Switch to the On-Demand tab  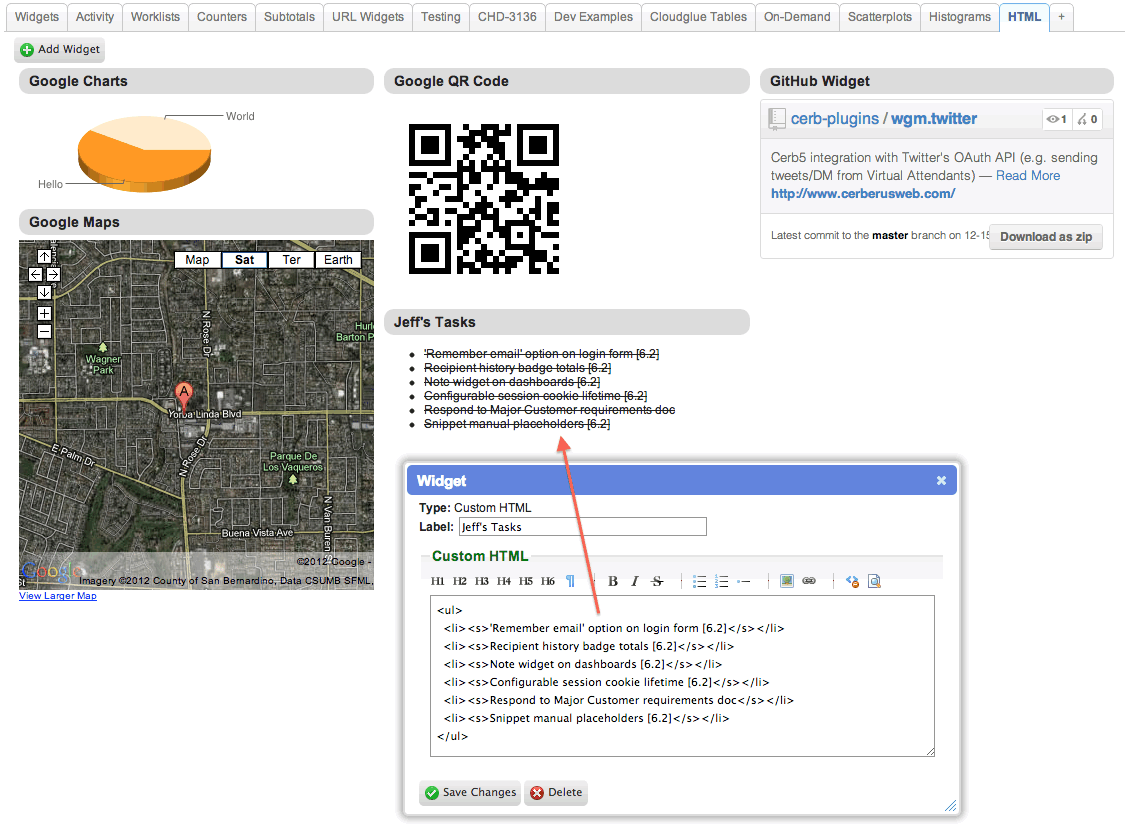[797, 16]
